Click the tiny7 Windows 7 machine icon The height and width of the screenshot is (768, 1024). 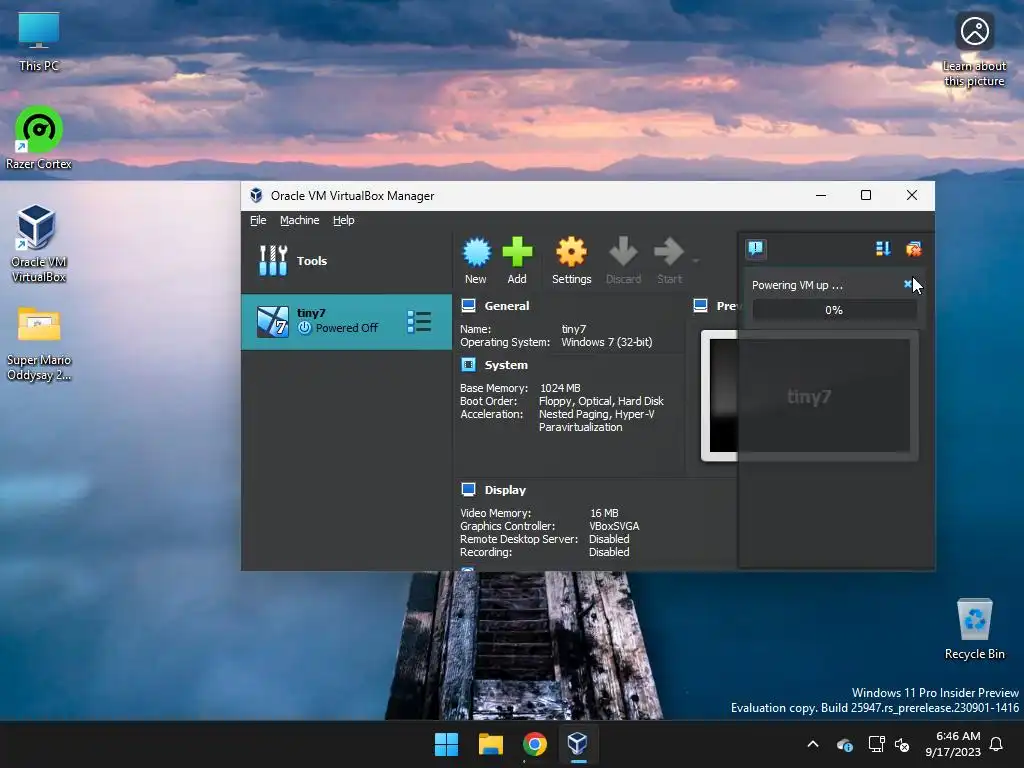(x=272, y=321)
